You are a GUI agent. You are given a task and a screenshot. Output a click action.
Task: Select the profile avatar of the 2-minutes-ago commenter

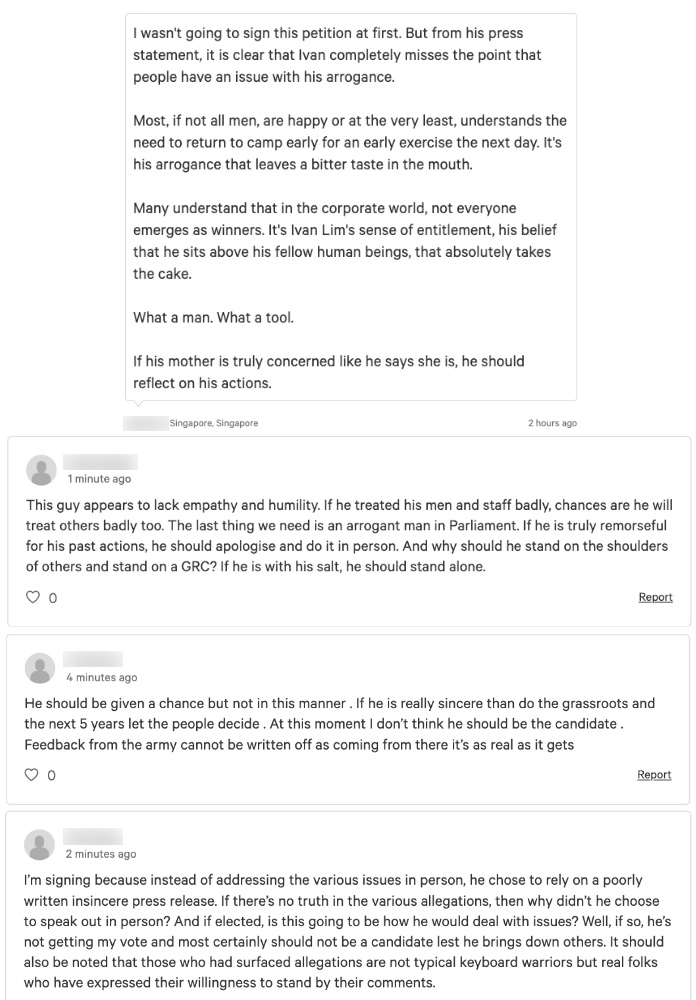pos(40,845)
